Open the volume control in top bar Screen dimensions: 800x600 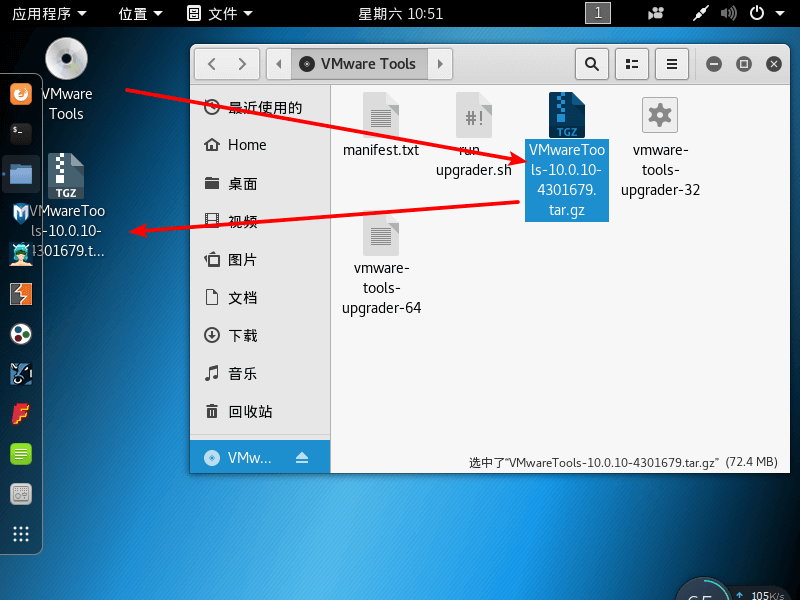pos(728,13)
